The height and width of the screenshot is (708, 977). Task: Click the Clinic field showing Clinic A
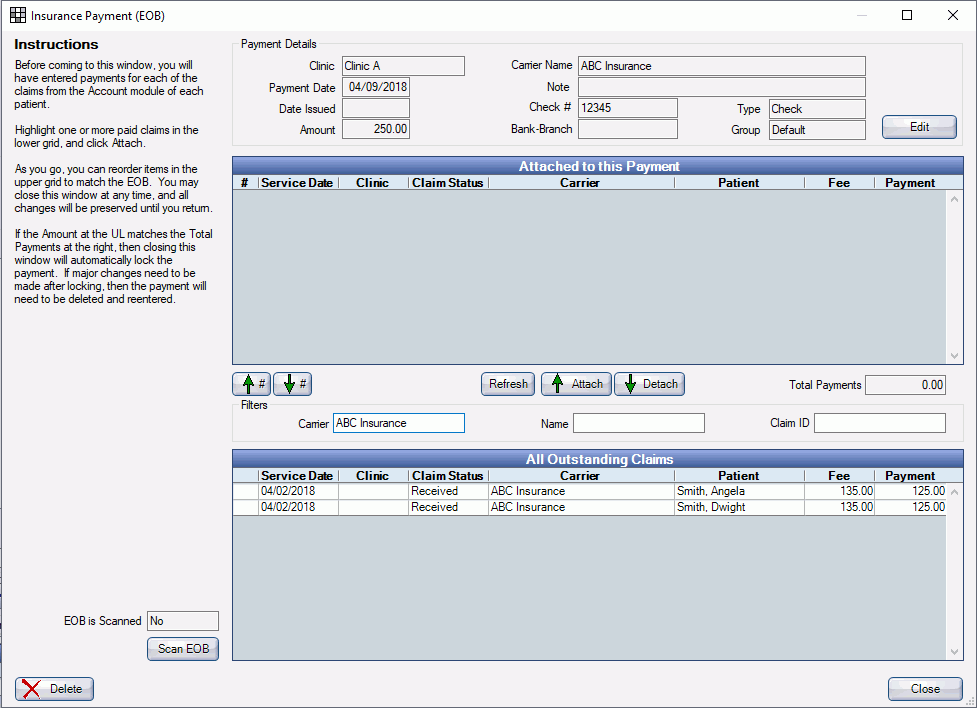[x=403, y=66]
